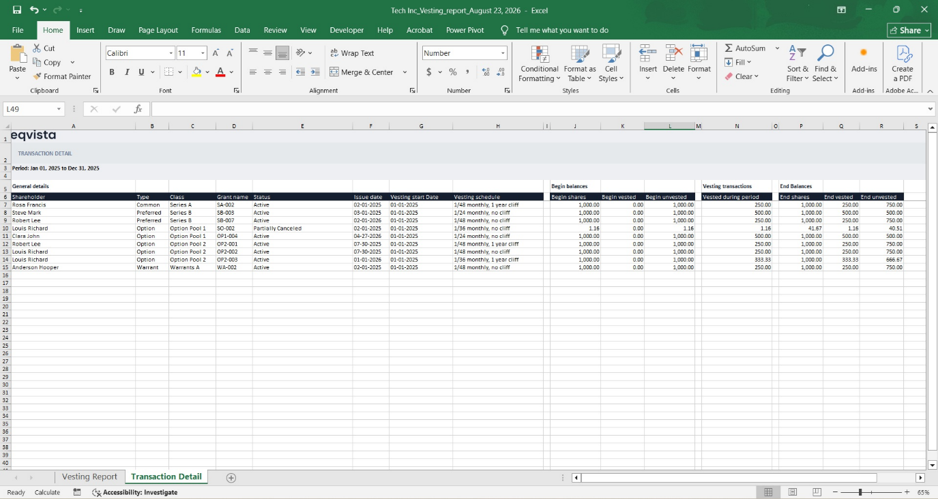This screenshot has width=938, height=499.
Task: Click the Add-ins icon
Action: coord(863,53)
